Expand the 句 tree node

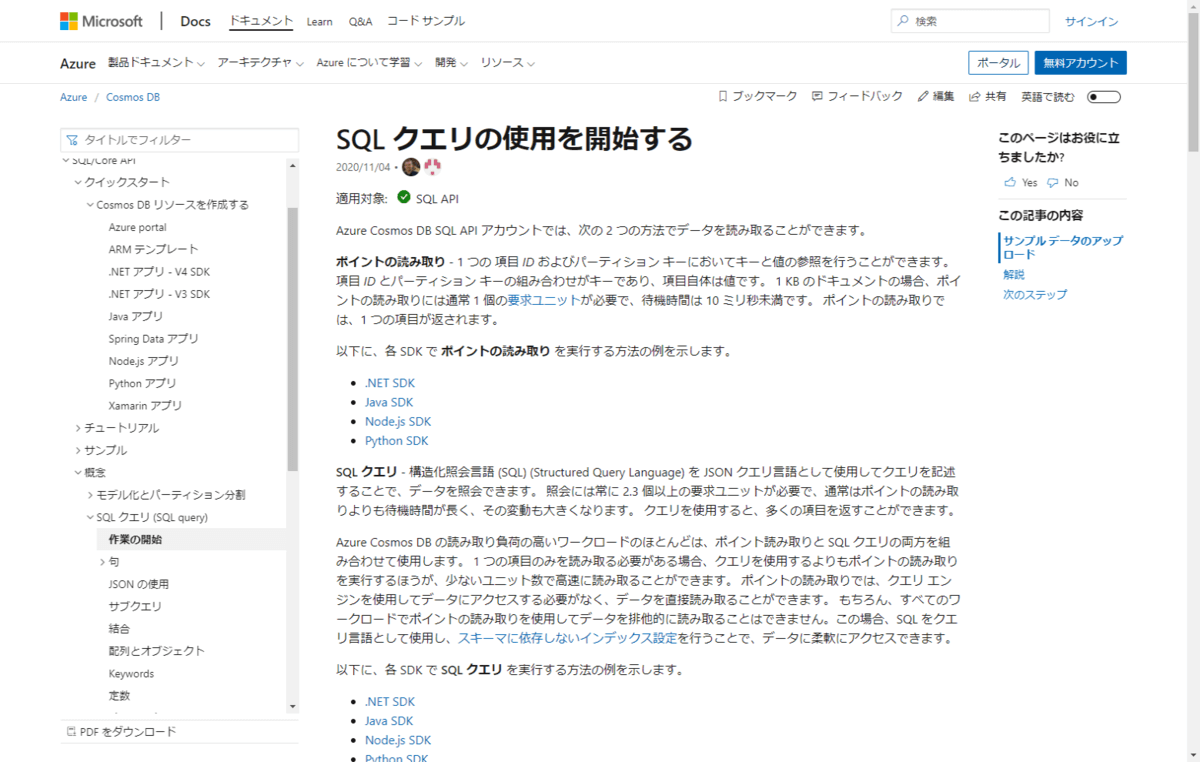102,562
